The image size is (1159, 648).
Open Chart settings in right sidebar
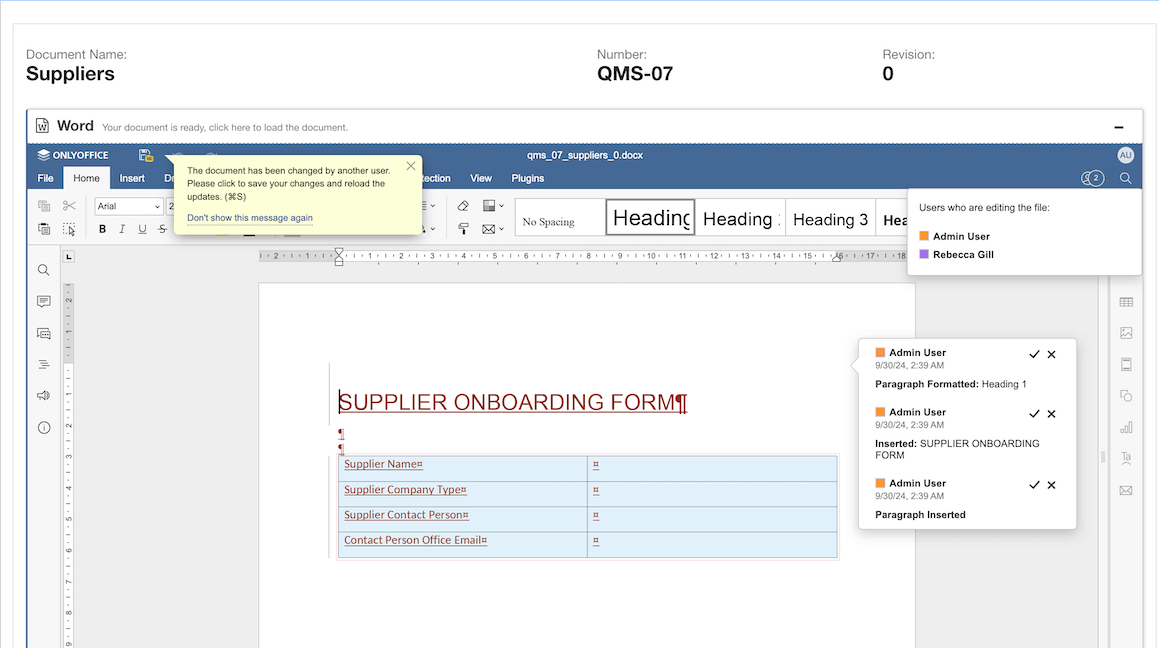pos(1126,427)
